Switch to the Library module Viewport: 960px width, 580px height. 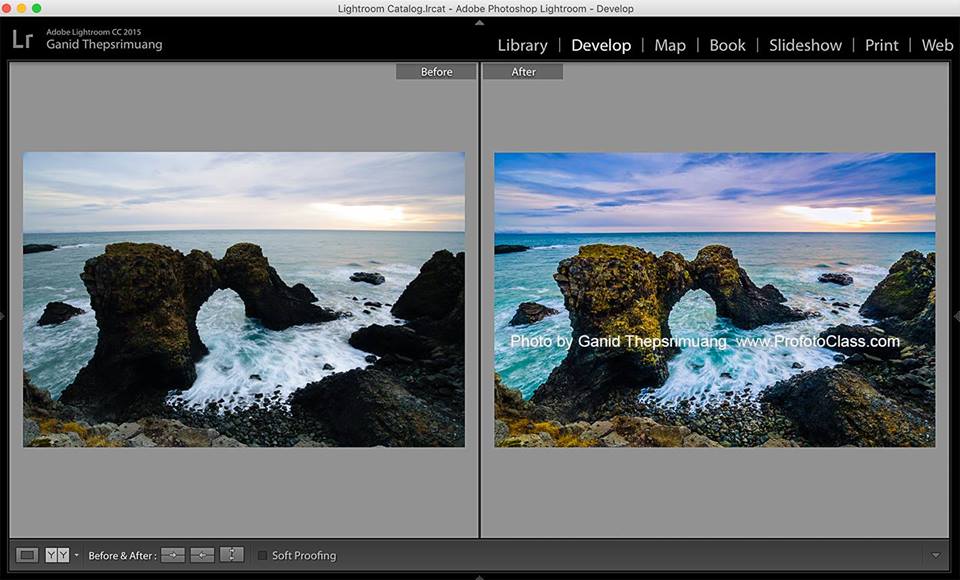(x=522, y=45)
